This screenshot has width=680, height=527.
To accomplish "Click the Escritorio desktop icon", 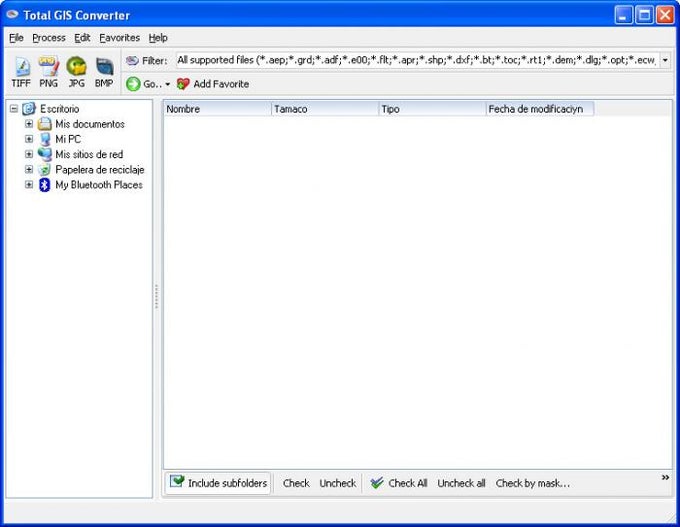I will [x=29, y=108].
